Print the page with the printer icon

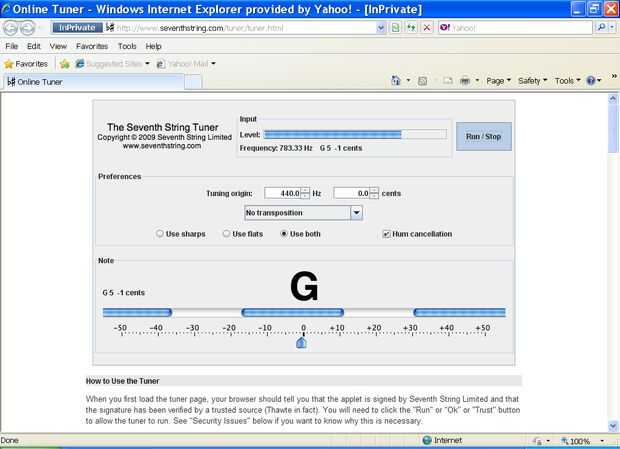coord(465,81)
